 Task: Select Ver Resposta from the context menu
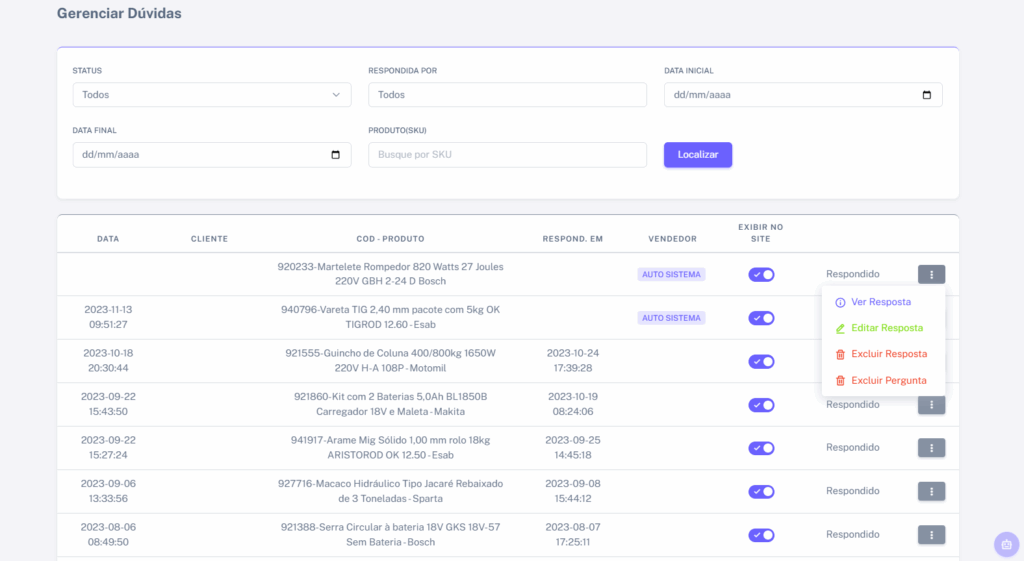pyautogui.click(x=880, y=302)
